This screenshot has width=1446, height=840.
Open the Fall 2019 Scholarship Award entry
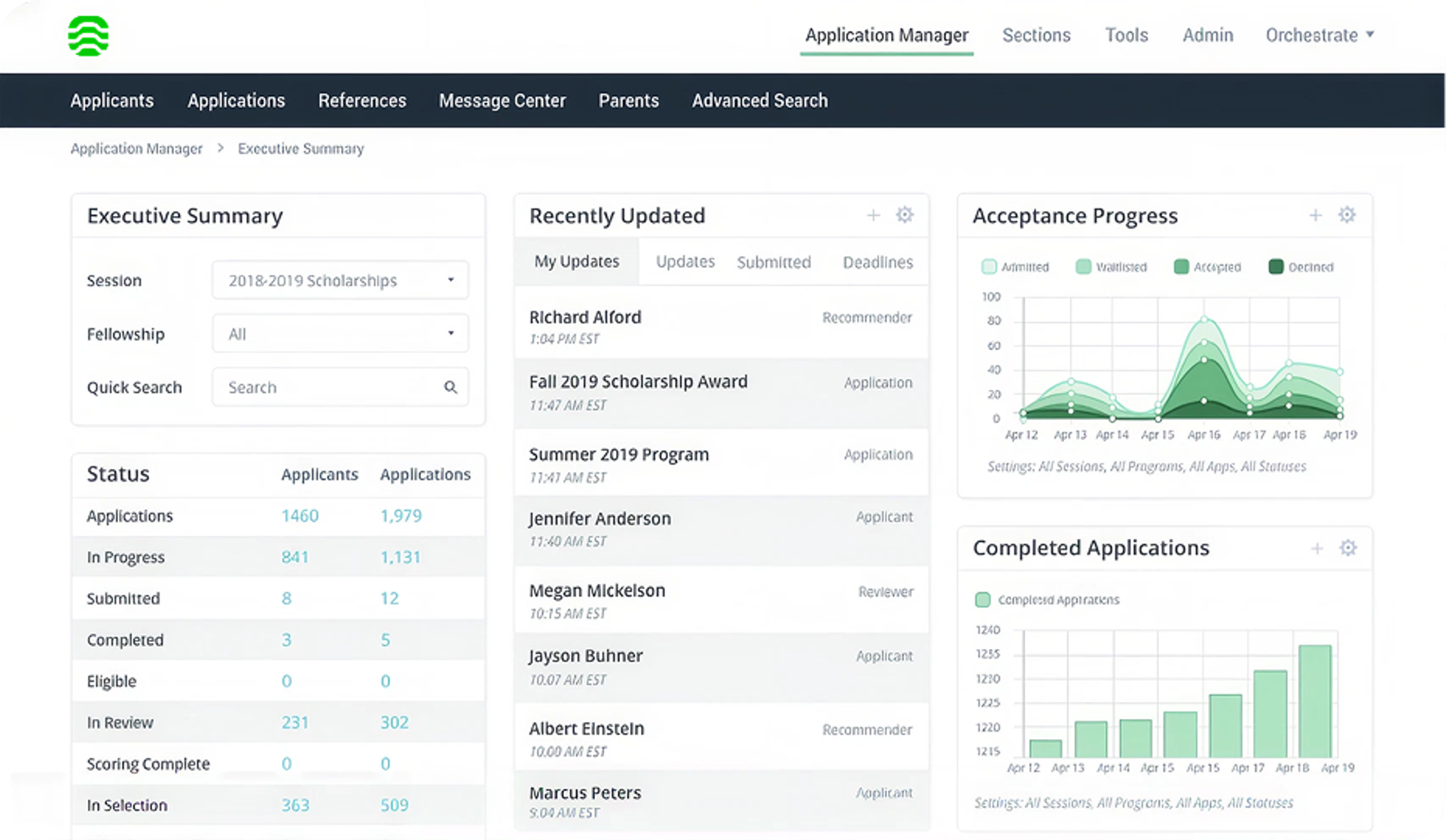pos(721,393)
